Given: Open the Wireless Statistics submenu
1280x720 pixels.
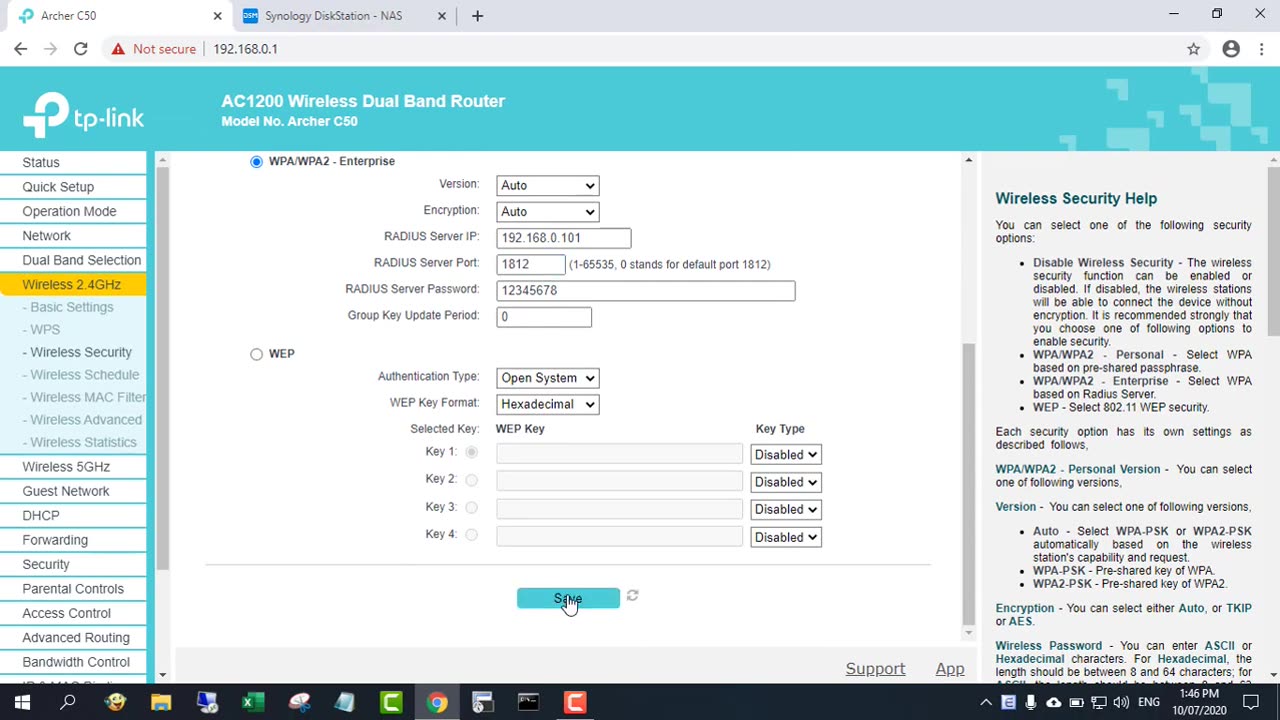Looking at the screenshot, I should (x=80, y=442).
